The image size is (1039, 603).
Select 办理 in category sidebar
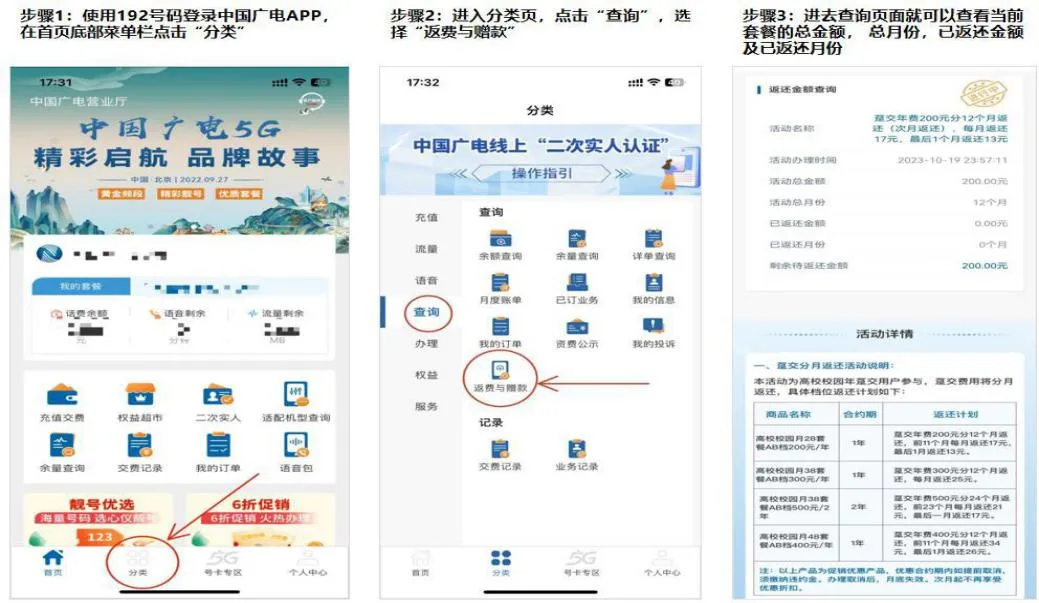[426, 343]
